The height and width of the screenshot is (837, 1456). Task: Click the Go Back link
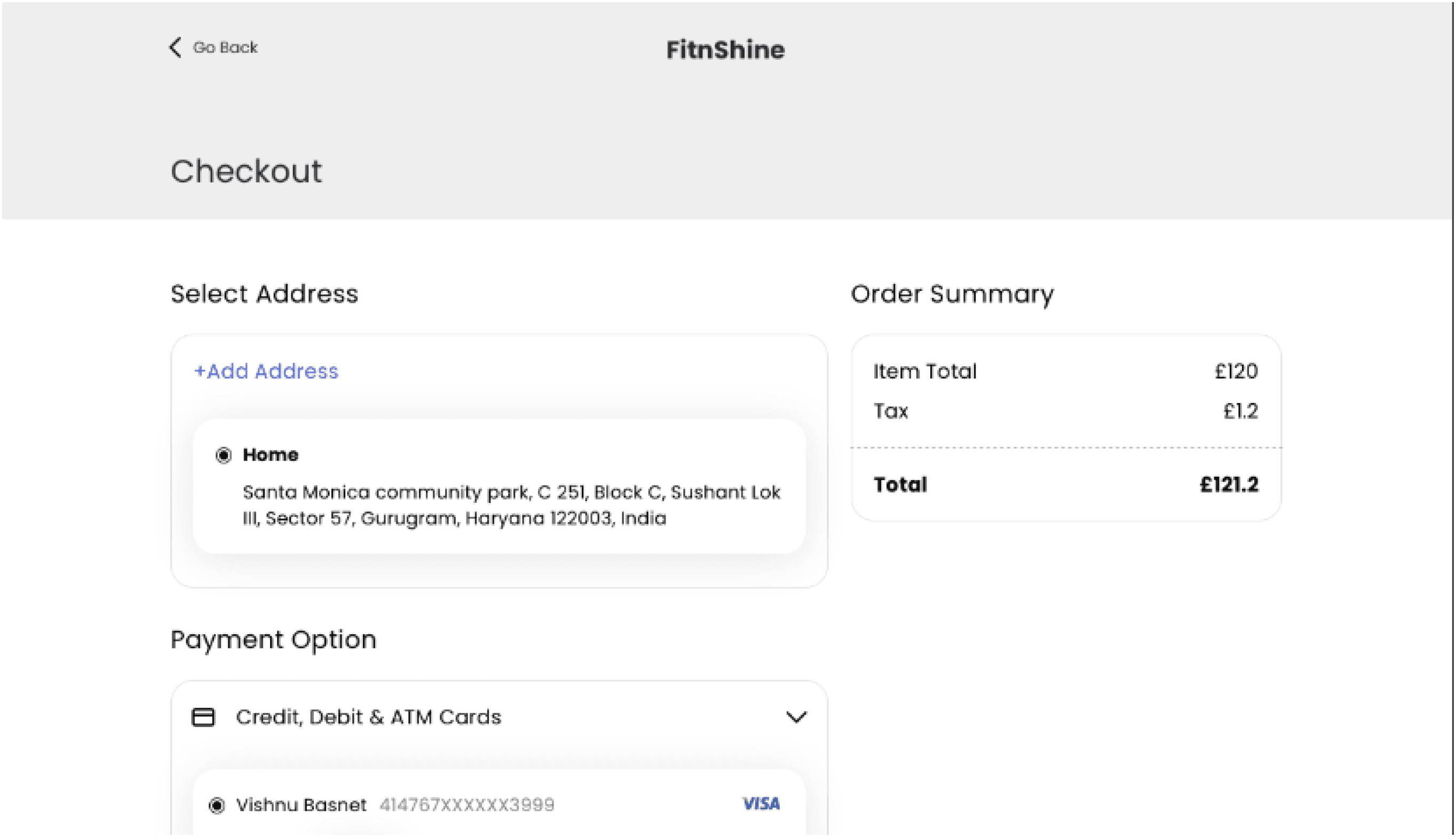(225, 48)
